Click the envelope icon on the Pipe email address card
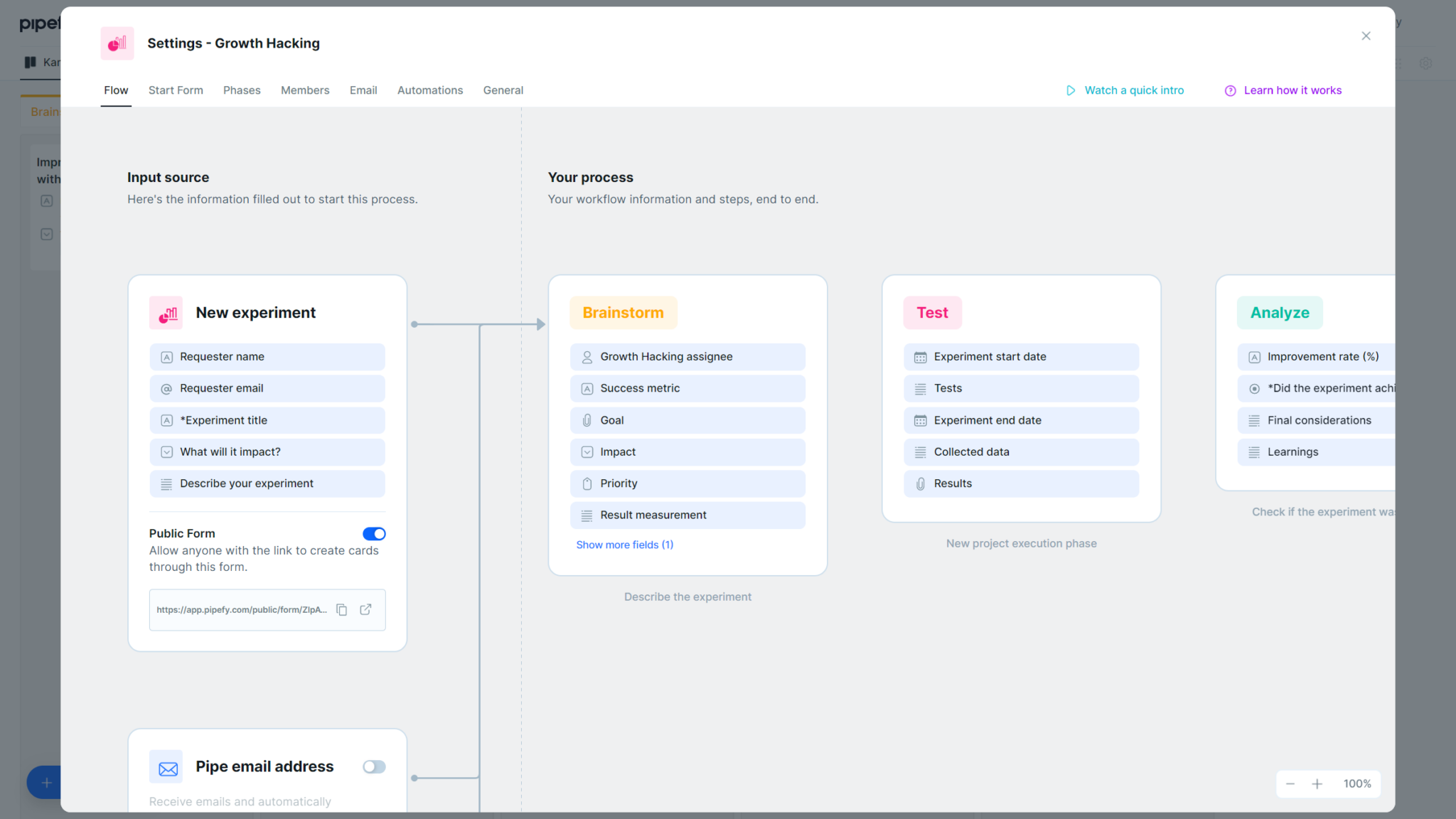The height and width of the screenshot is (819, 1456). click(x=166, y=766)
